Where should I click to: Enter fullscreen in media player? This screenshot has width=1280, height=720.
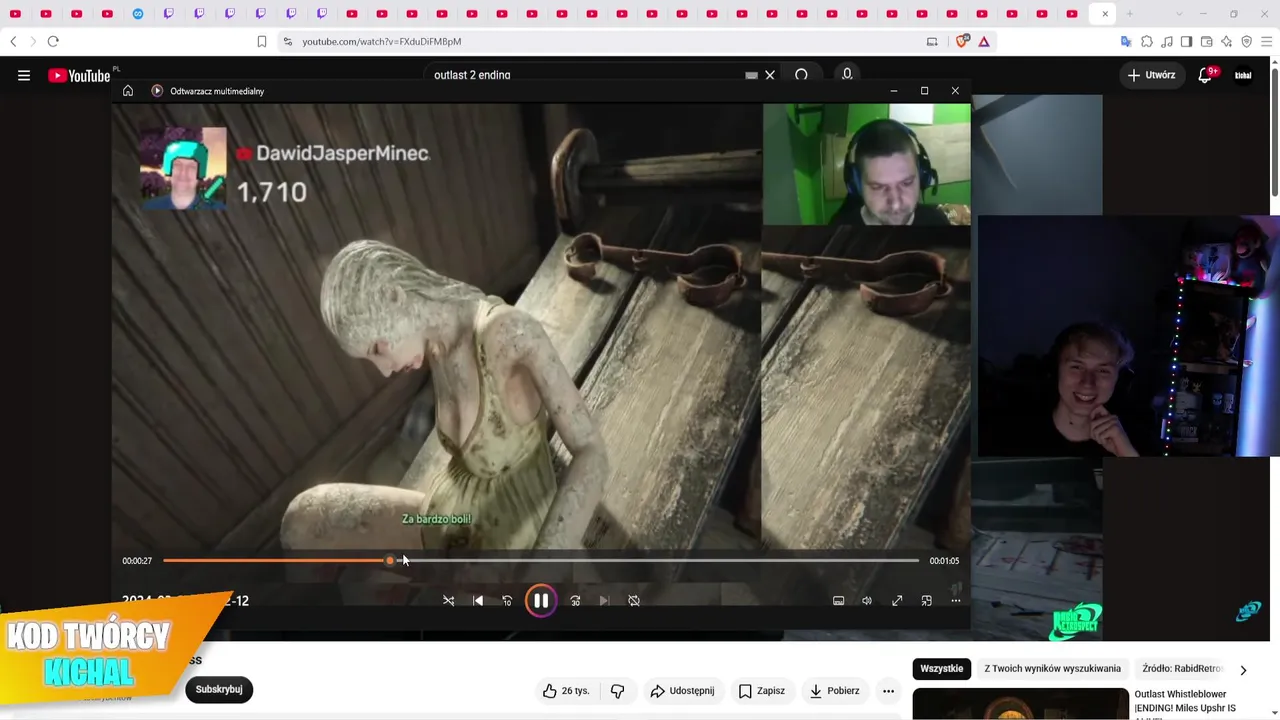click(897, 601)
